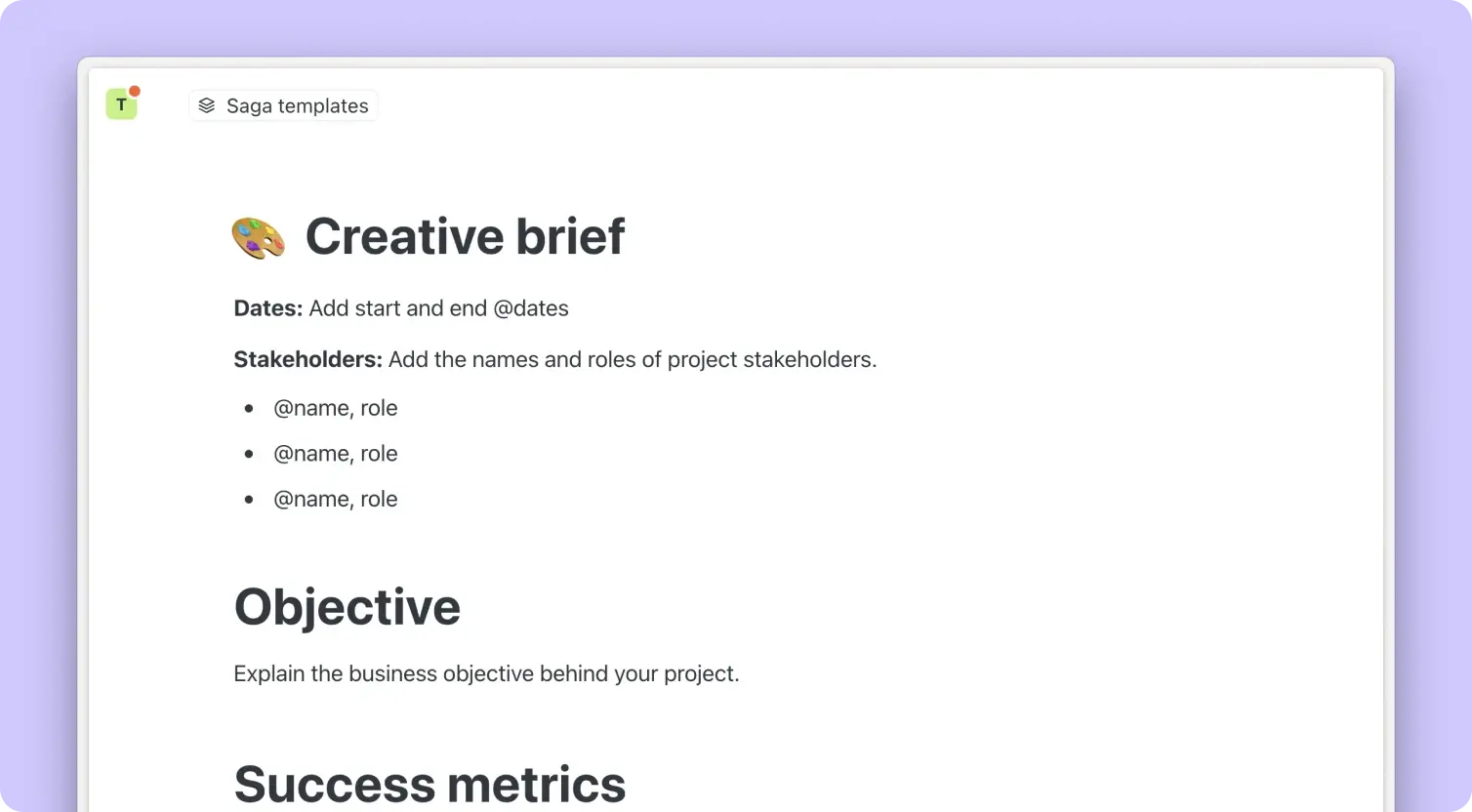Click the bold Dates label
Image resolution: width=1472 pixels, height=812 pixels.
coord(268,308)
